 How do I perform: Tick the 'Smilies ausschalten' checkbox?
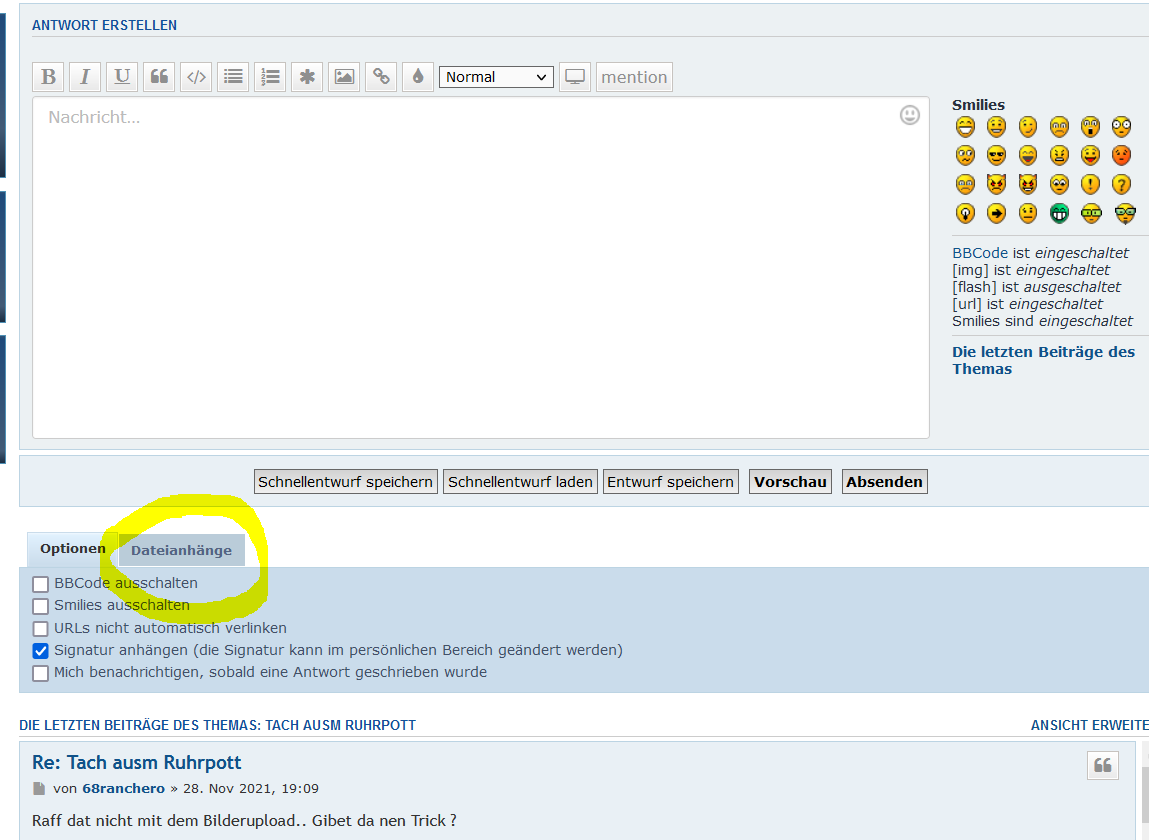pos(41,606)
